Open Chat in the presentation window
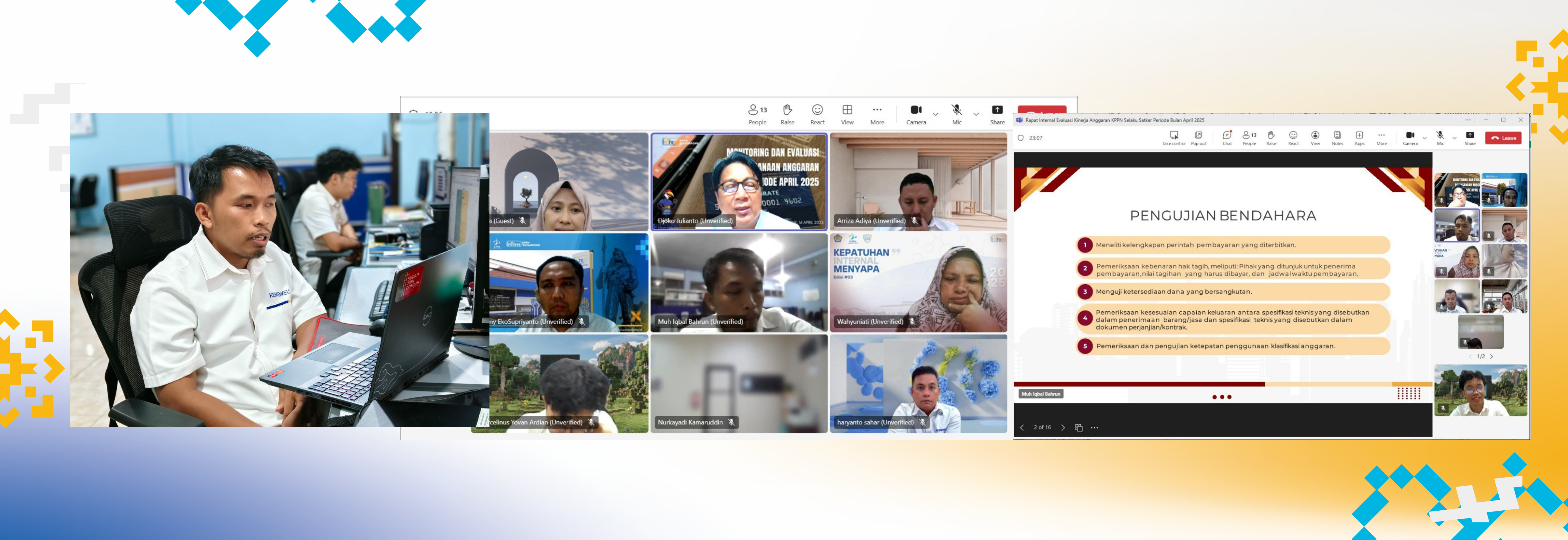This screenshot has height=540, width=1568. pyautogui.click(x=1227, y=138)
